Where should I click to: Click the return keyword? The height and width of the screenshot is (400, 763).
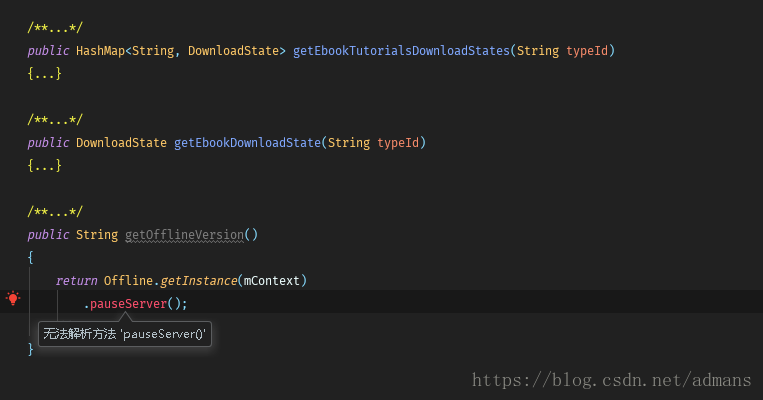tap(76, 281)
